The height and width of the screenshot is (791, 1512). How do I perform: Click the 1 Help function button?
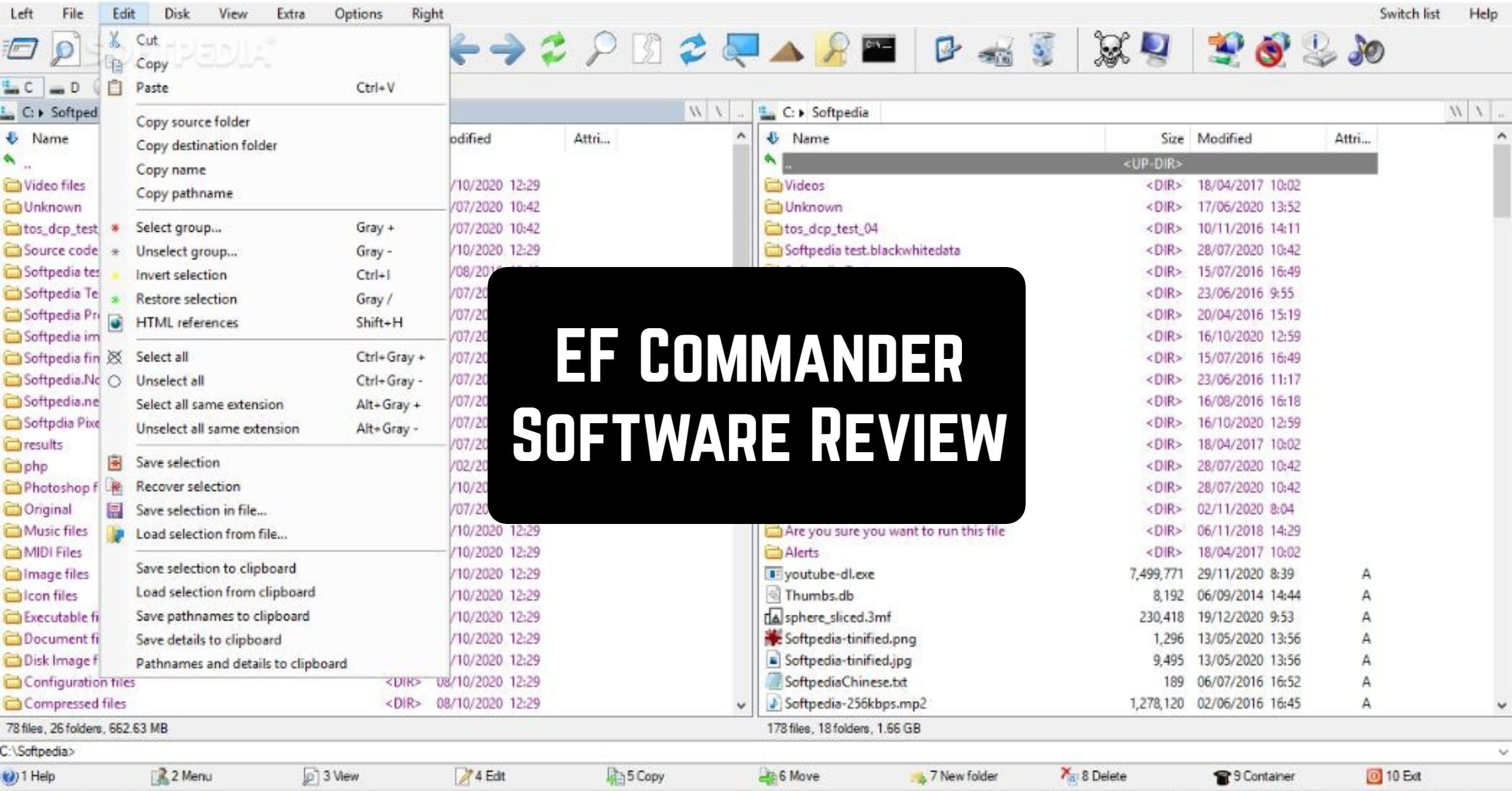click(x=30, y=777)
